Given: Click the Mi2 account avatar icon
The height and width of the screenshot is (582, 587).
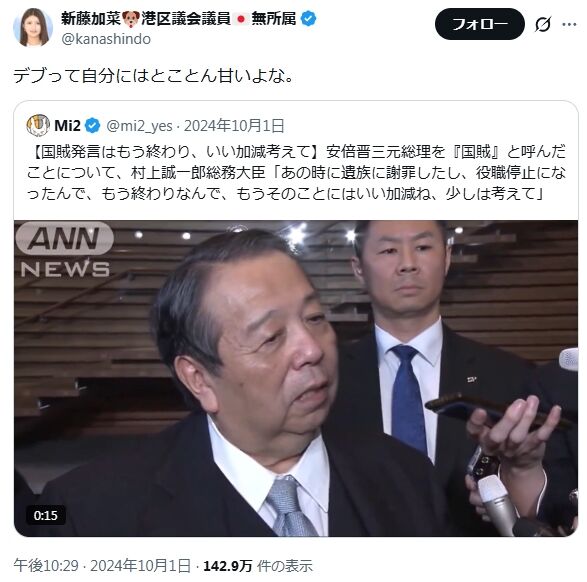Looking at the screenshot, I should 38,125.
